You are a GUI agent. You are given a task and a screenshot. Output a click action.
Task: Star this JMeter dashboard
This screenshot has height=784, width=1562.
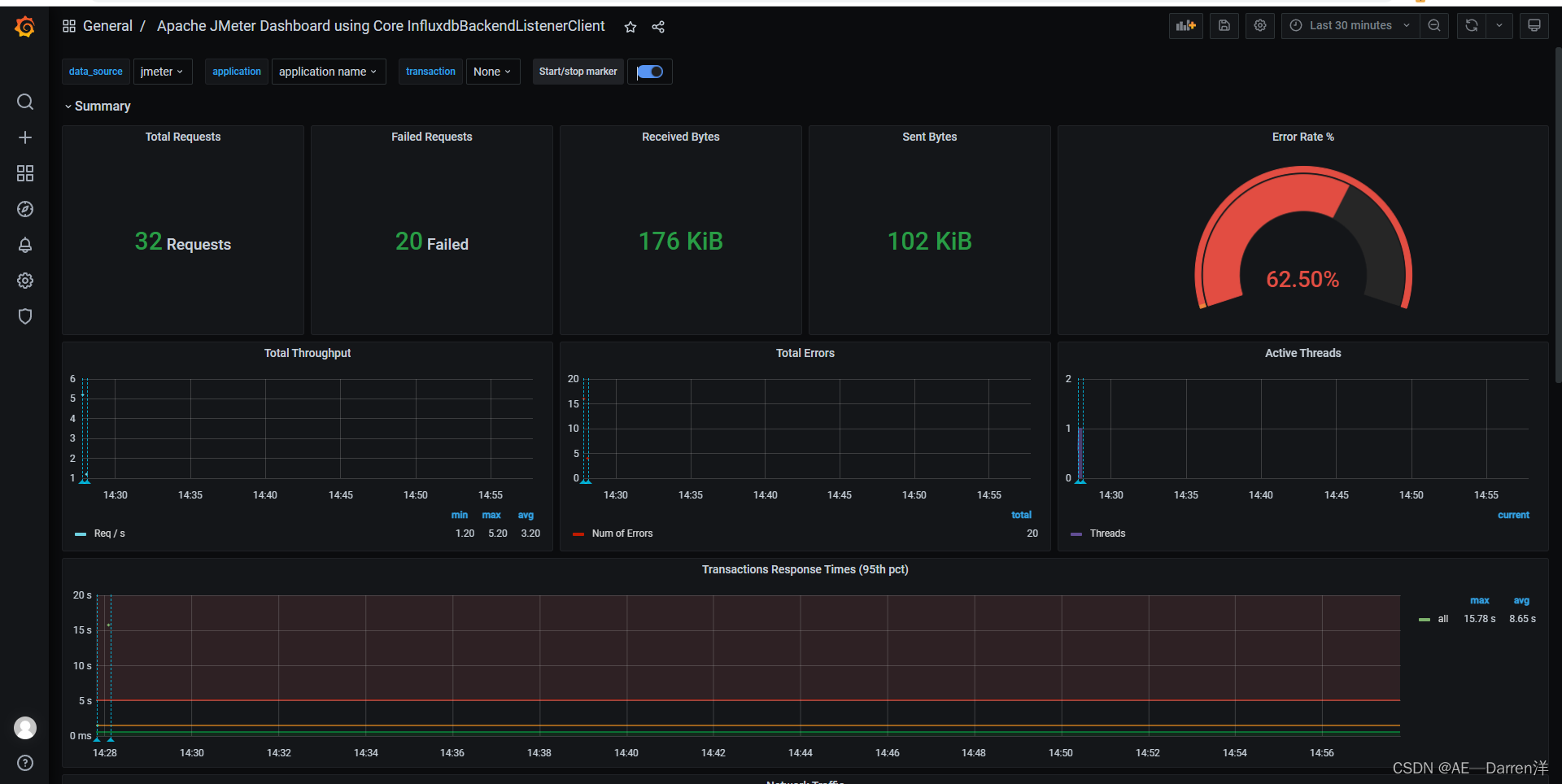(x=630, y=27)
